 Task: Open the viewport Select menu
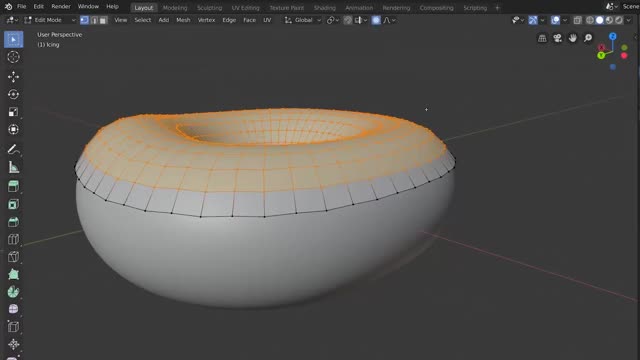coord(142,20)
